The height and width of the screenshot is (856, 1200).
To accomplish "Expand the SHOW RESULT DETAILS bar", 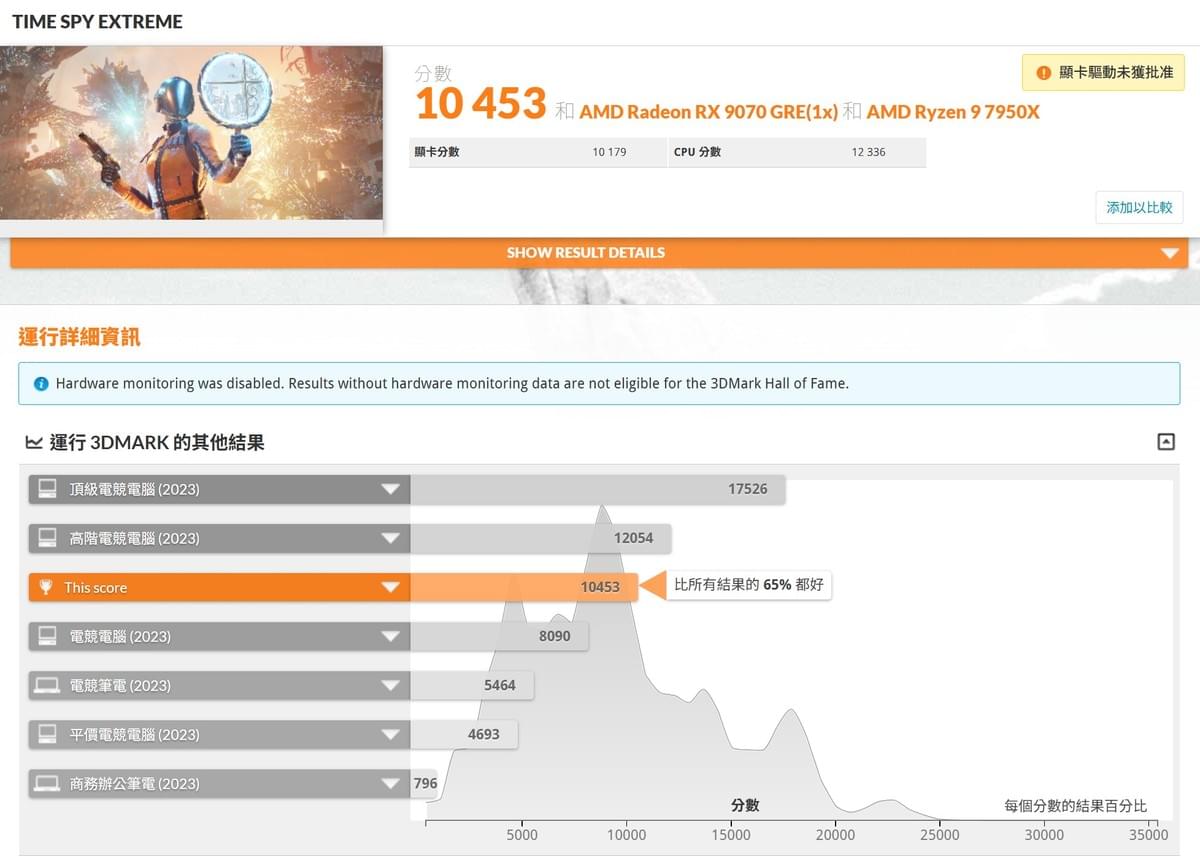I will (x=599, y=253).
